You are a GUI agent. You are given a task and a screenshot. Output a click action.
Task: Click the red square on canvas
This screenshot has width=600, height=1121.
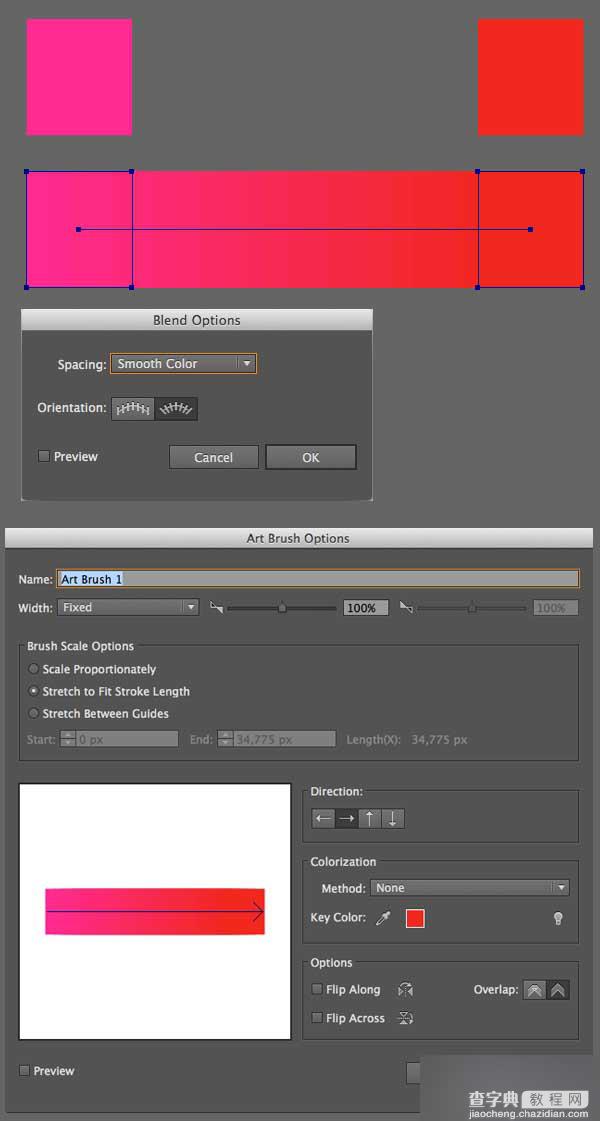point(531,77)
